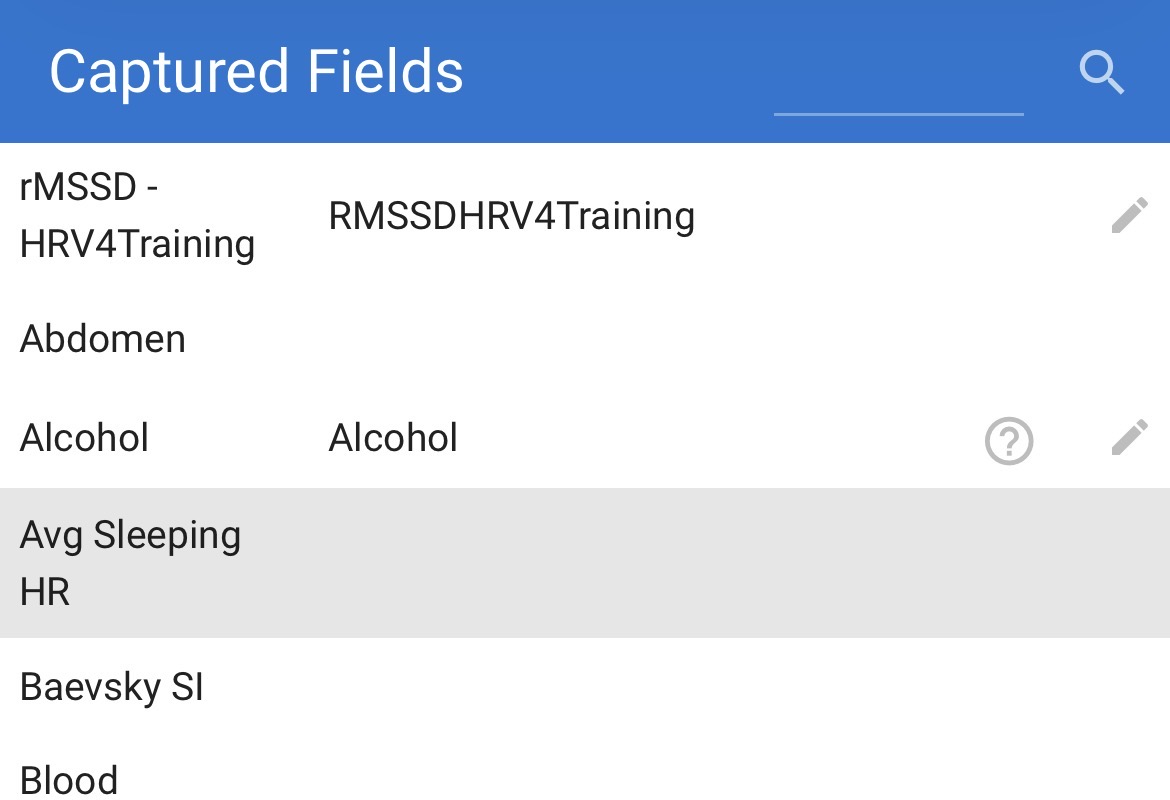Screen dimensions: 1170x800
Task: Click the Alcohol mapped value text
Action: tap(393, 438)
